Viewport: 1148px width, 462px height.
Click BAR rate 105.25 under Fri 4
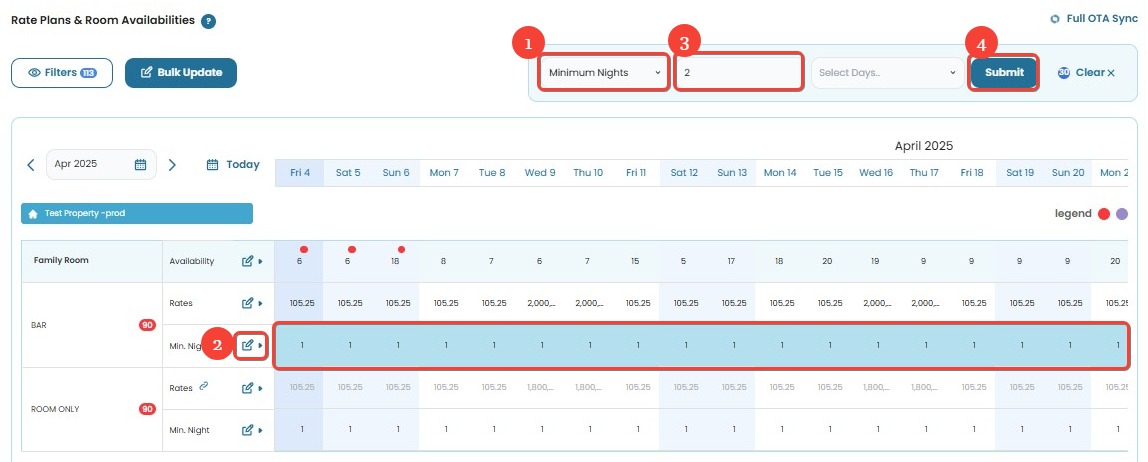click(300, 302)
